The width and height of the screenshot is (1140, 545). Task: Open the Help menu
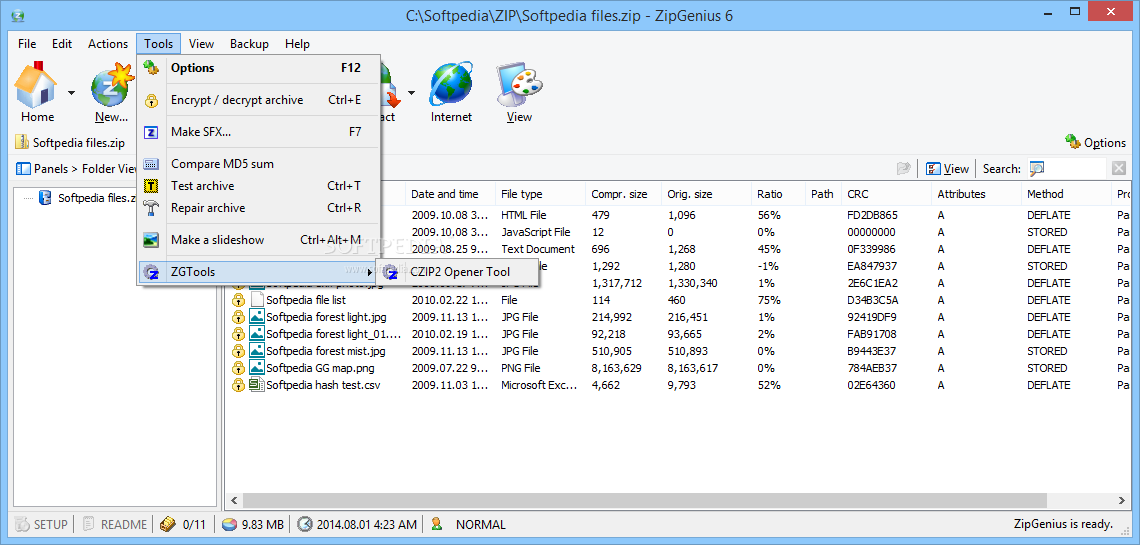(297, 44)
